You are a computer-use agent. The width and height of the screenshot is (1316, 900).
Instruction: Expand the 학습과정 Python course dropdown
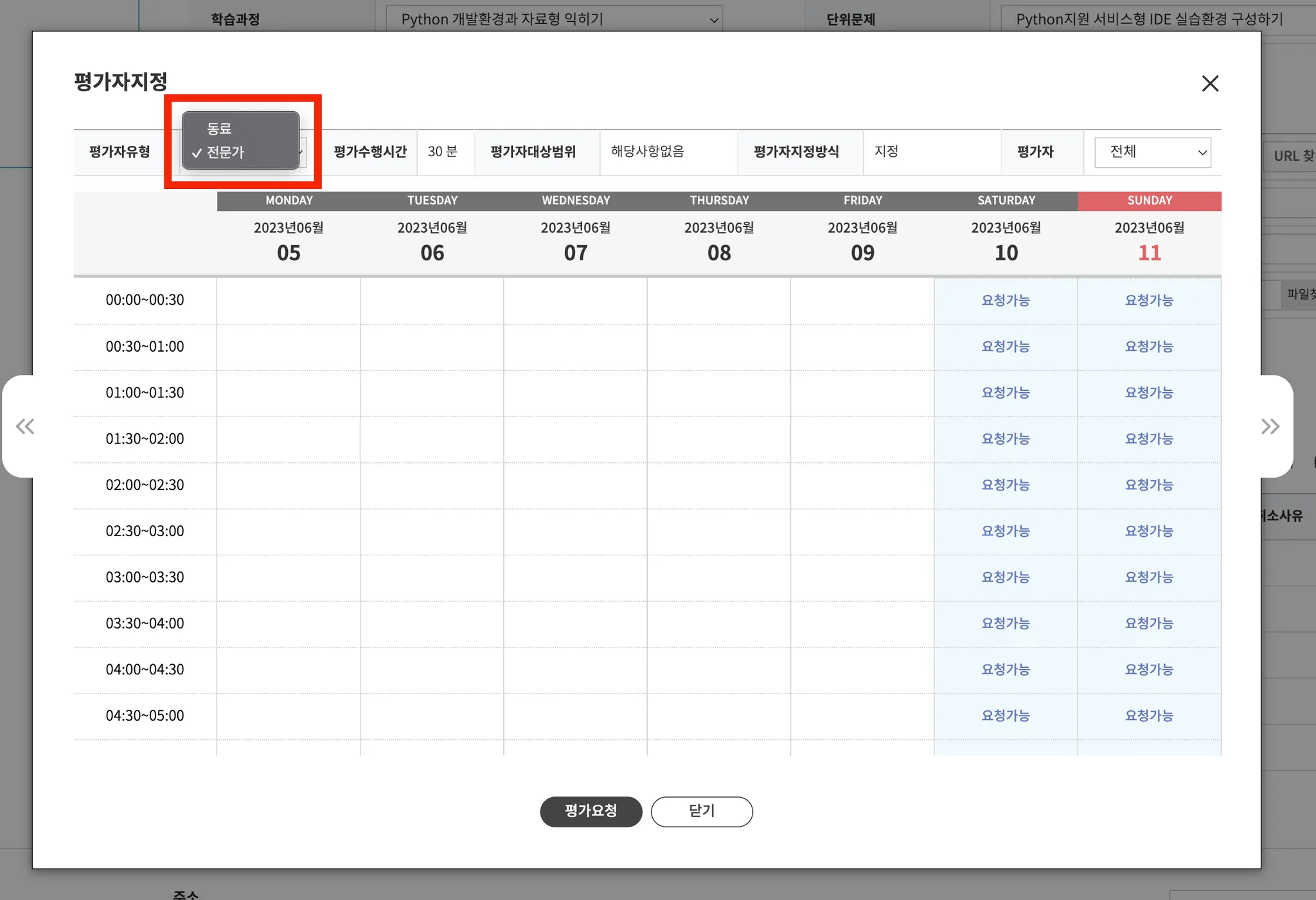pos(554,19)
